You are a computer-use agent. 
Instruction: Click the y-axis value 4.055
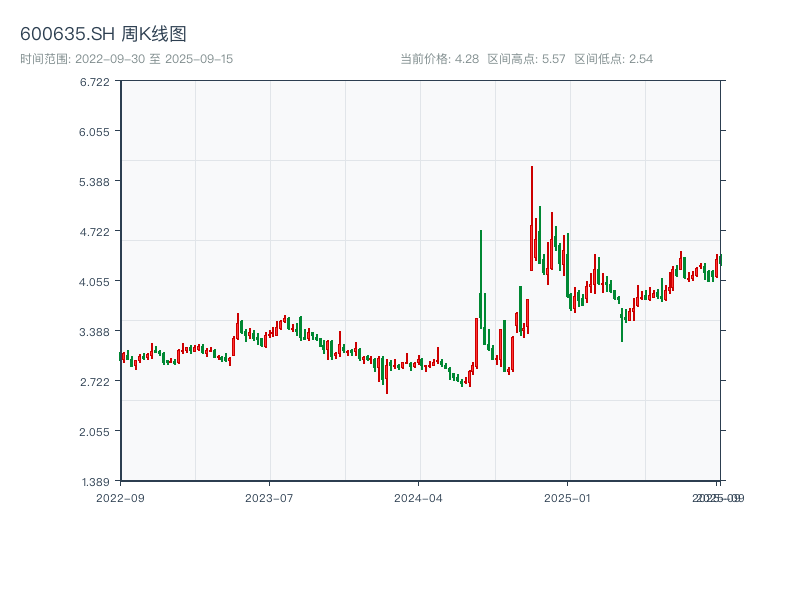tap(94, 282)
